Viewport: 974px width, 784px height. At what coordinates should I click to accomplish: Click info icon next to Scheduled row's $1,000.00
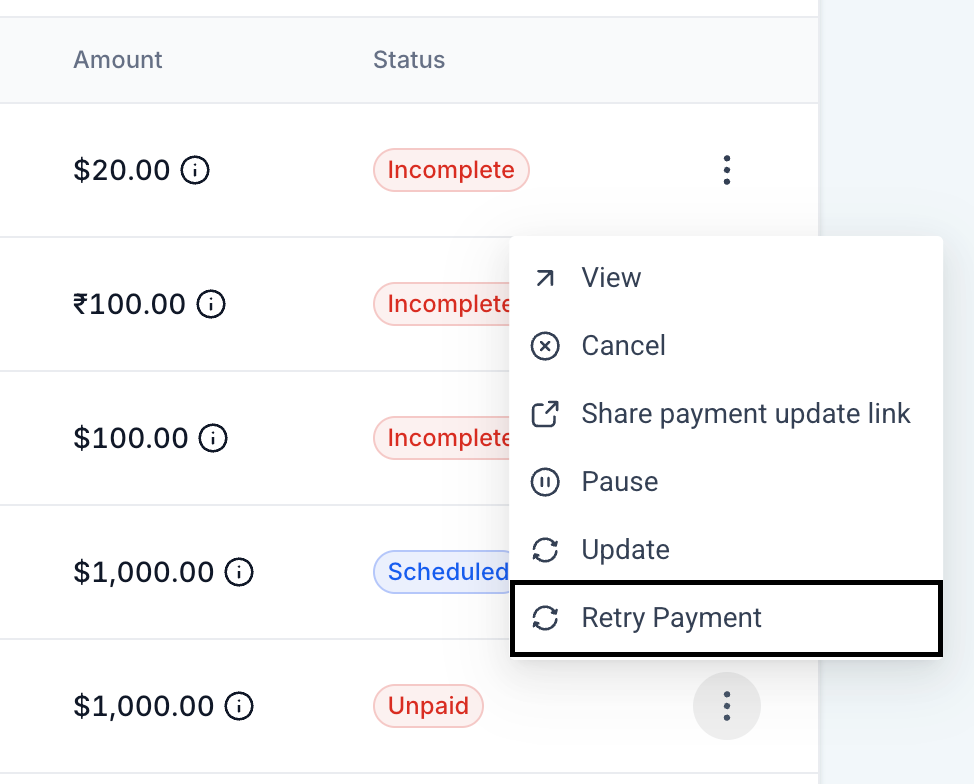coord(239,572)
